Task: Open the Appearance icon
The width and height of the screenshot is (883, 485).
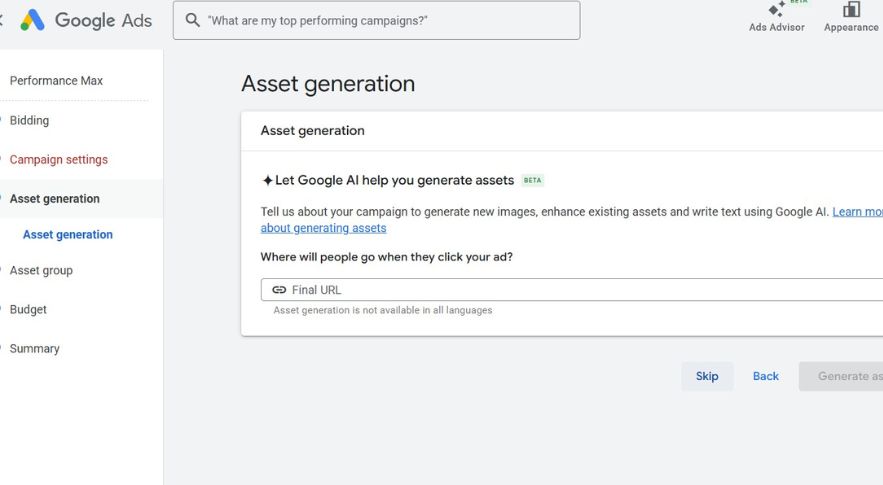Action: (x=851, y=9)
